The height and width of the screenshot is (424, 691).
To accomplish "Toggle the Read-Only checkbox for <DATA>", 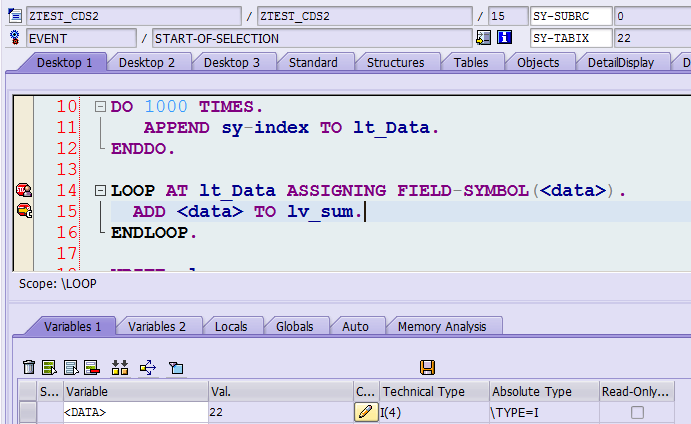I will tap(637, 413).
